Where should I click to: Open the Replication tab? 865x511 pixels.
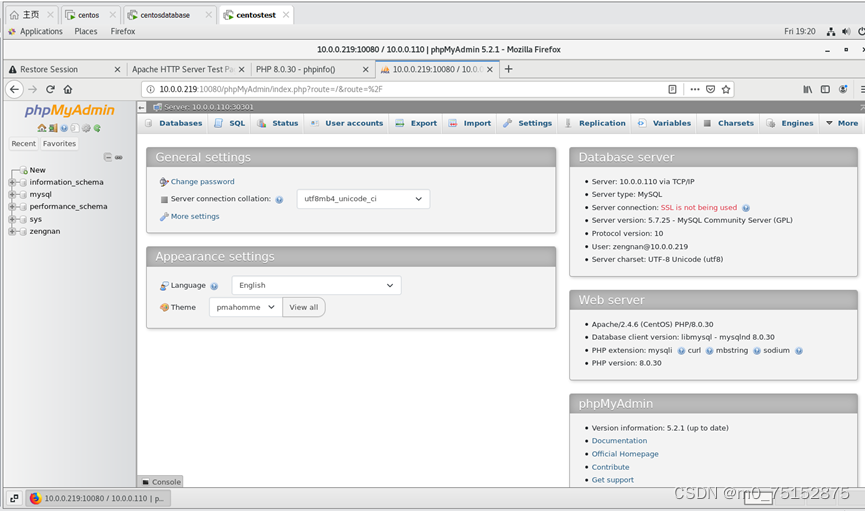pos(595,123)
